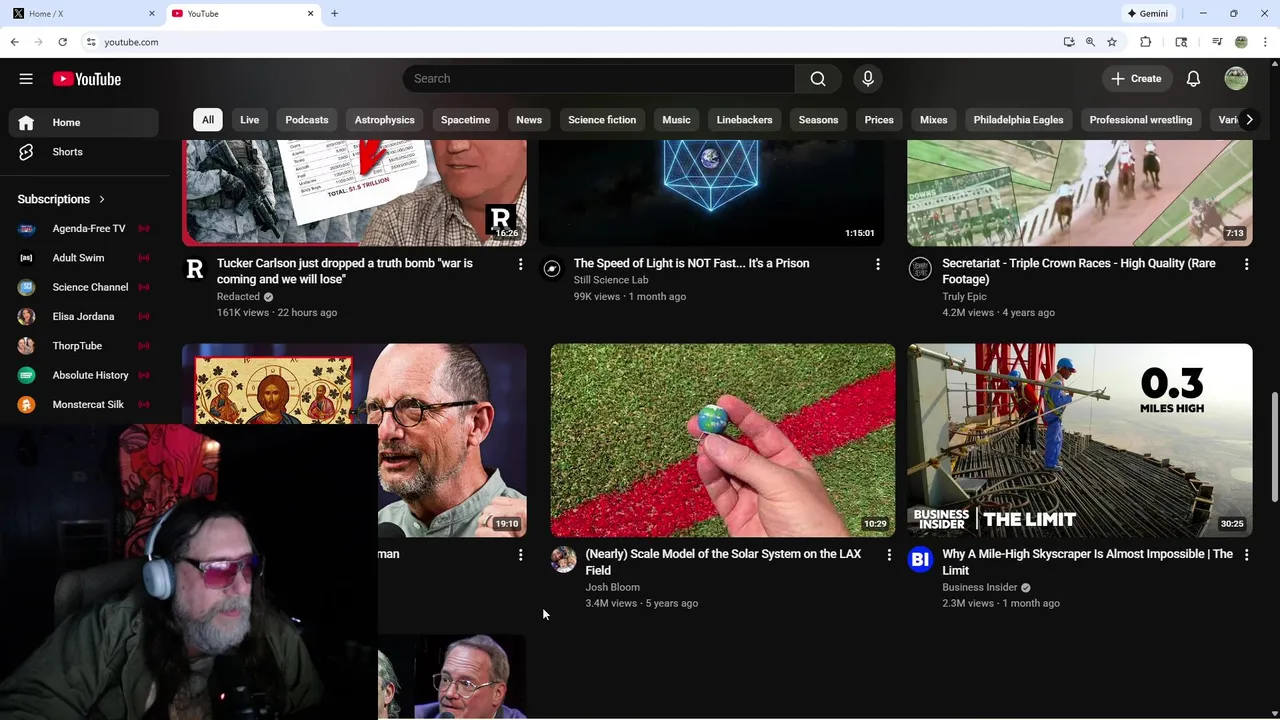Viewport: 1280px width, 720px height.
Task: Open a new browser tab
Action: (x=334, y=14)
